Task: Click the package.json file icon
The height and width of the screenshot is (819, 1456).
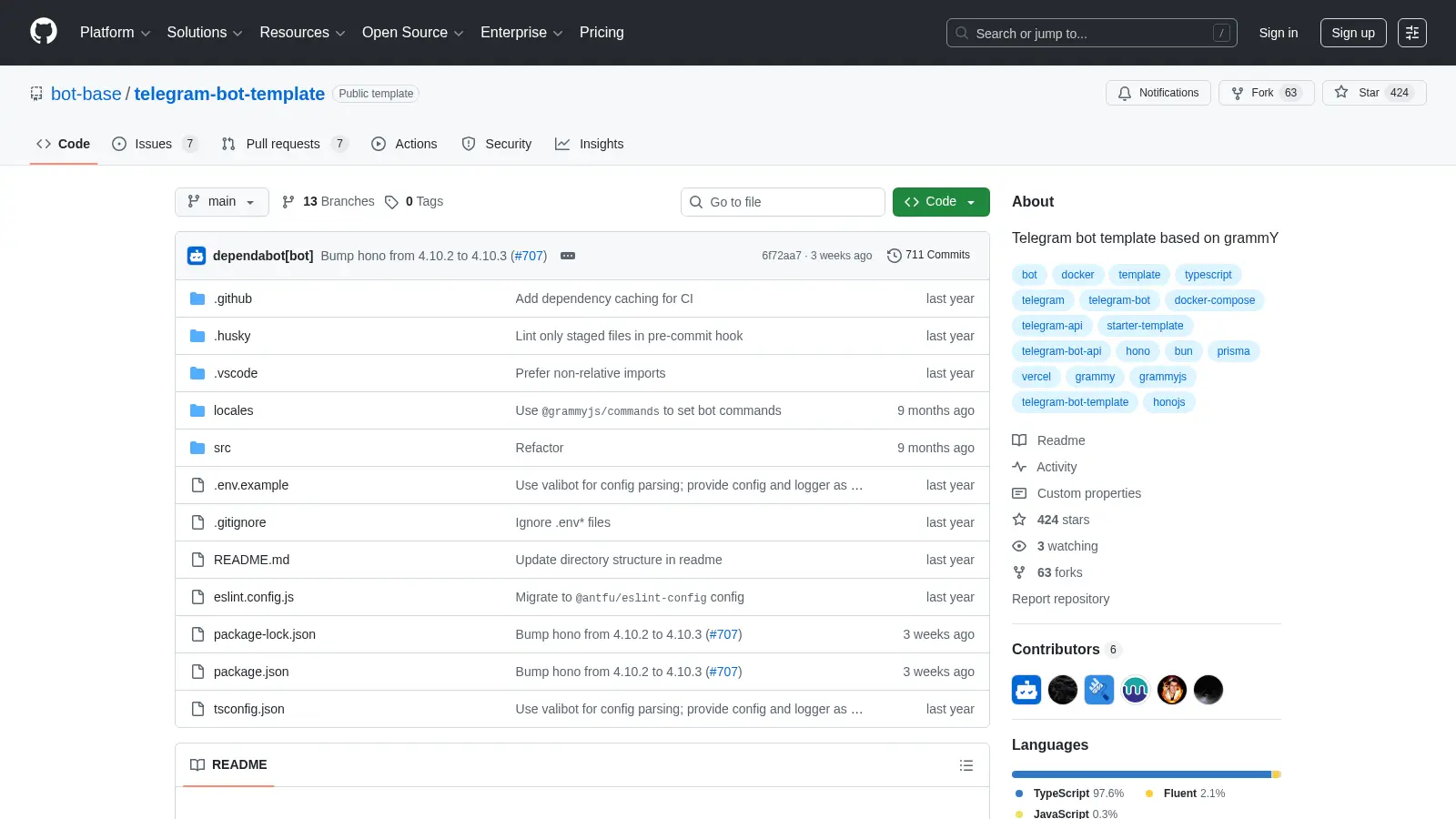Action: tap(197, 672)
